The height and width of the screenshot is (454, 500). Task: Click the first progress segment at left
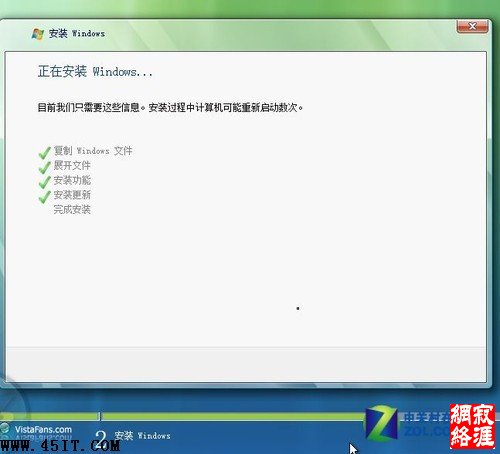coord(49,416)
